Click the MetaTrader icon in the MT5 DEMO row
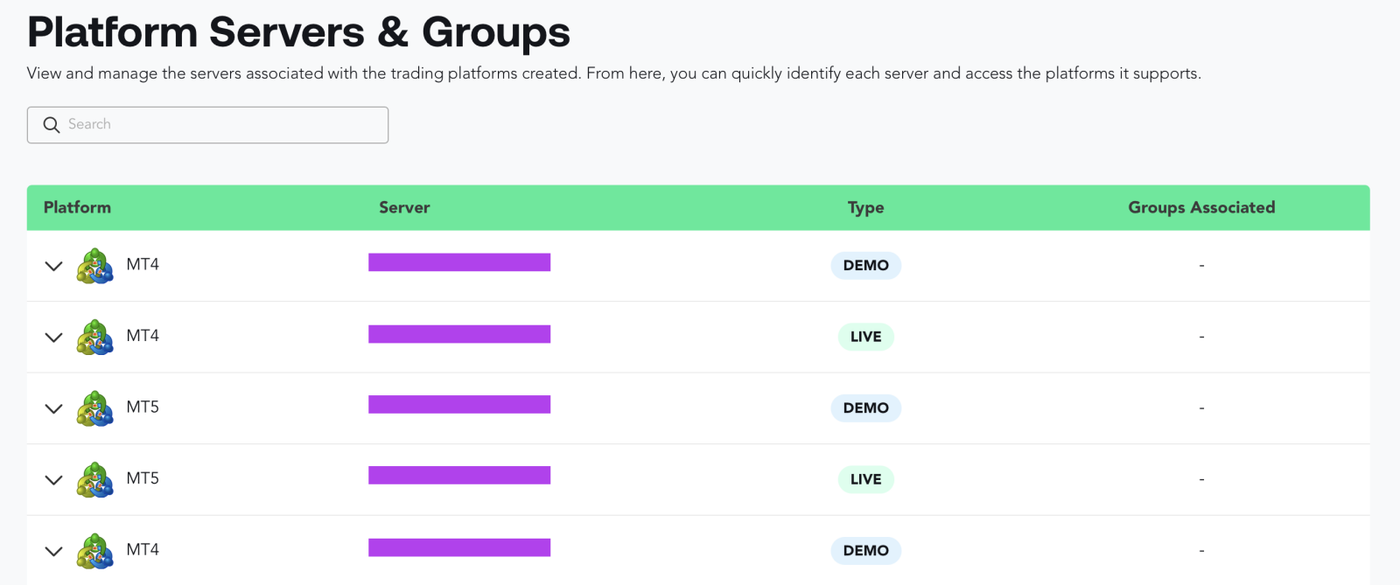 95,408
